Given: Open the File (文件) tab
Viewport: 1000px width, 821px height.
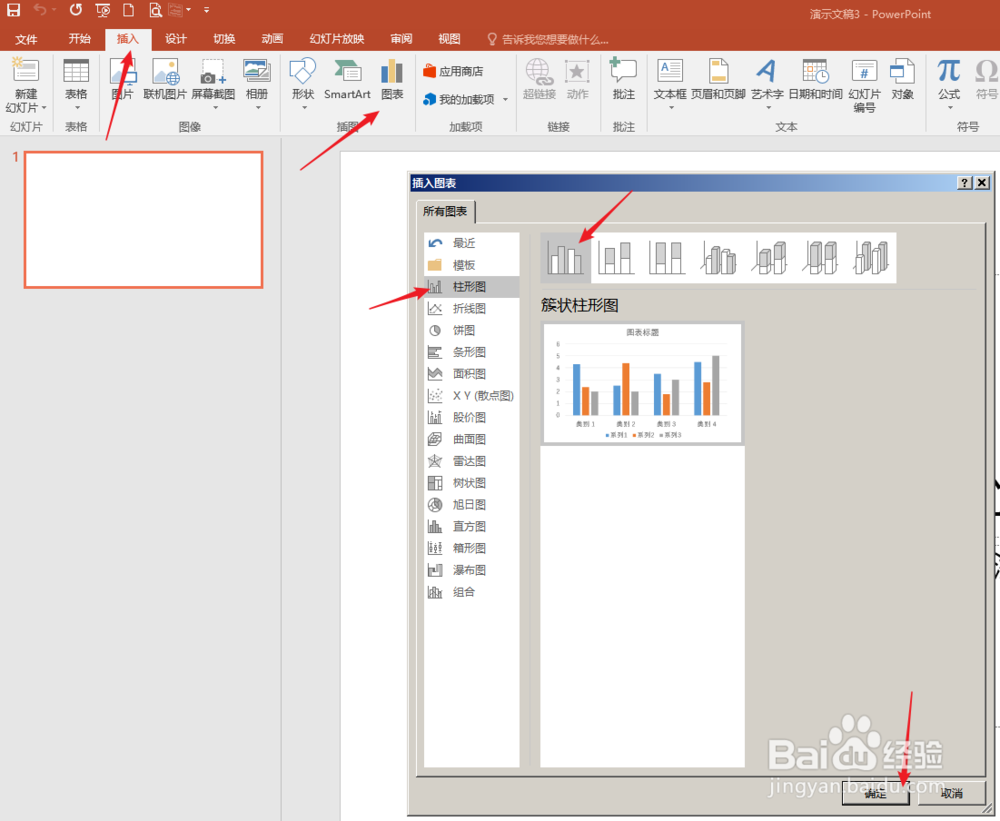Looking at the screenshot, I should coord(26,40).
